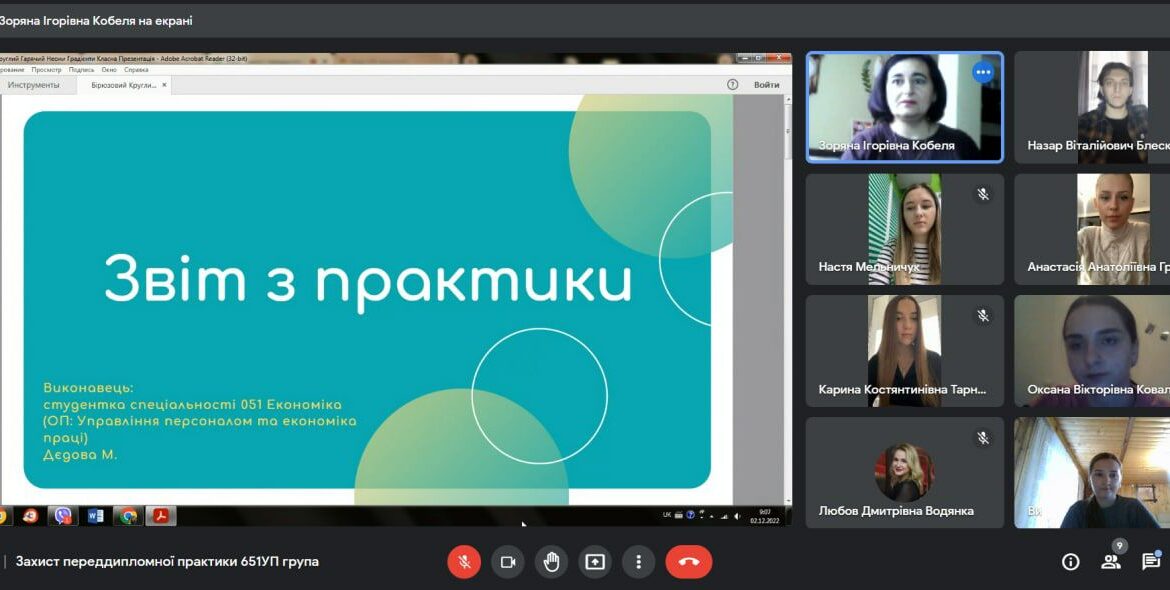The height and width of the screenshot is (590, 1170).
Task: Click the meeting name 'Захист переддипломної практики 651УП група'
Action: (167, 562)
